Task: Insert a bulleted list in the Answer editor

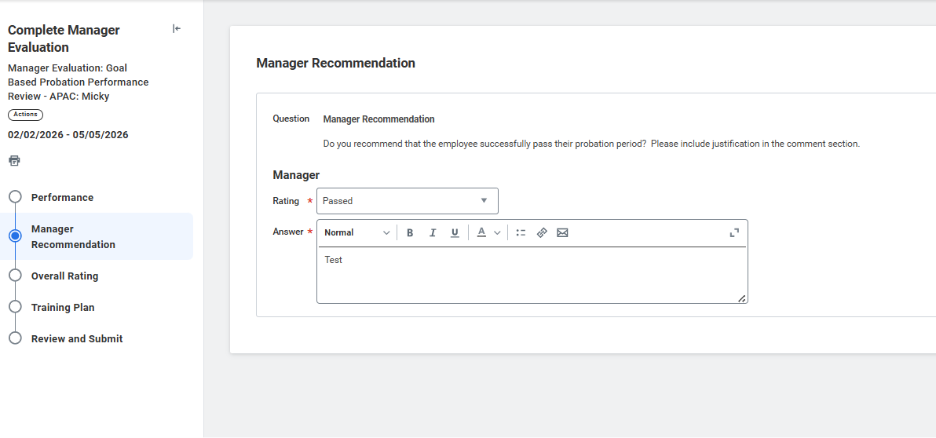Action: click(520, 233)
